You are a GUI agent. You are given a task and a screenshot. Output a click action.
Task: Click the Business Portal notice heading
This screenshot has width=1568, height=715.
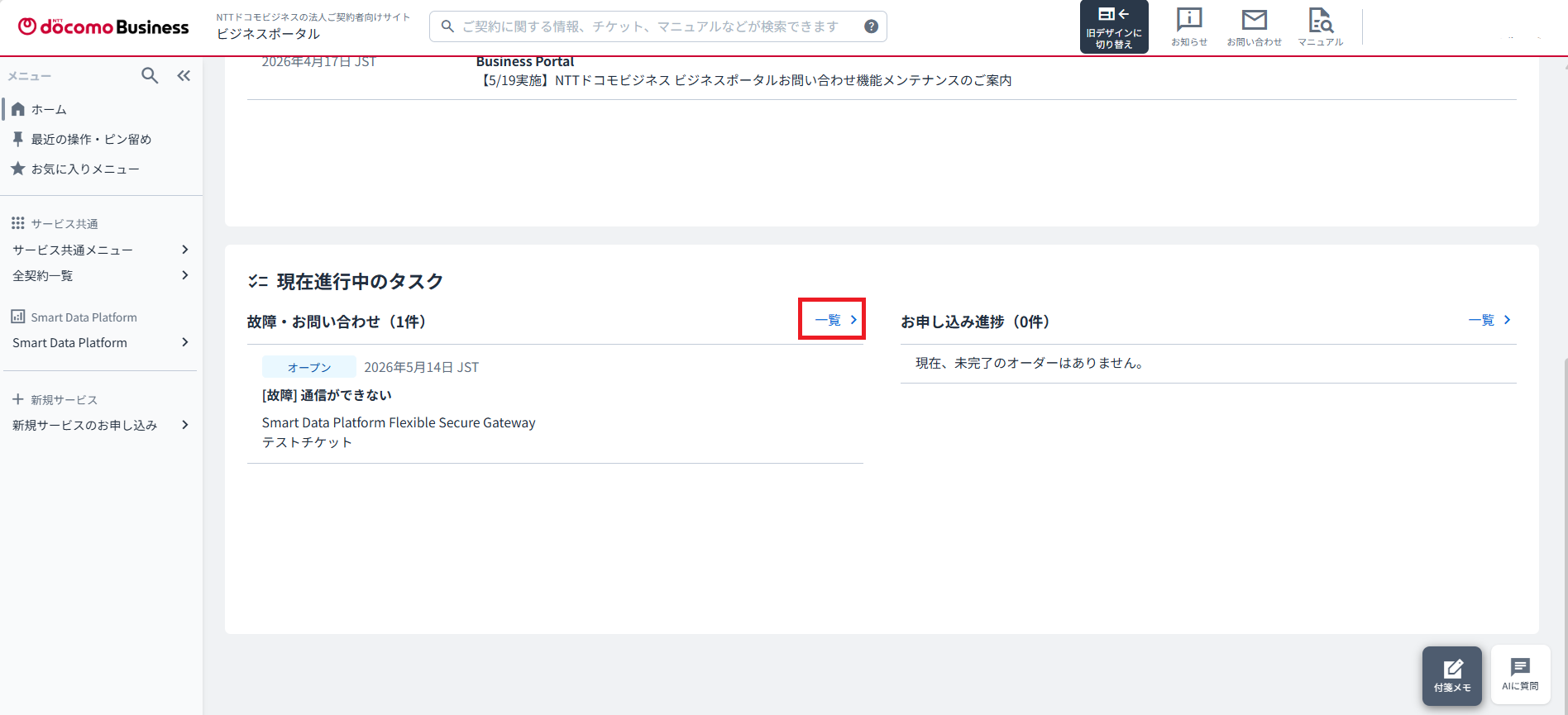pyautogui.click(x=525, y=62)
